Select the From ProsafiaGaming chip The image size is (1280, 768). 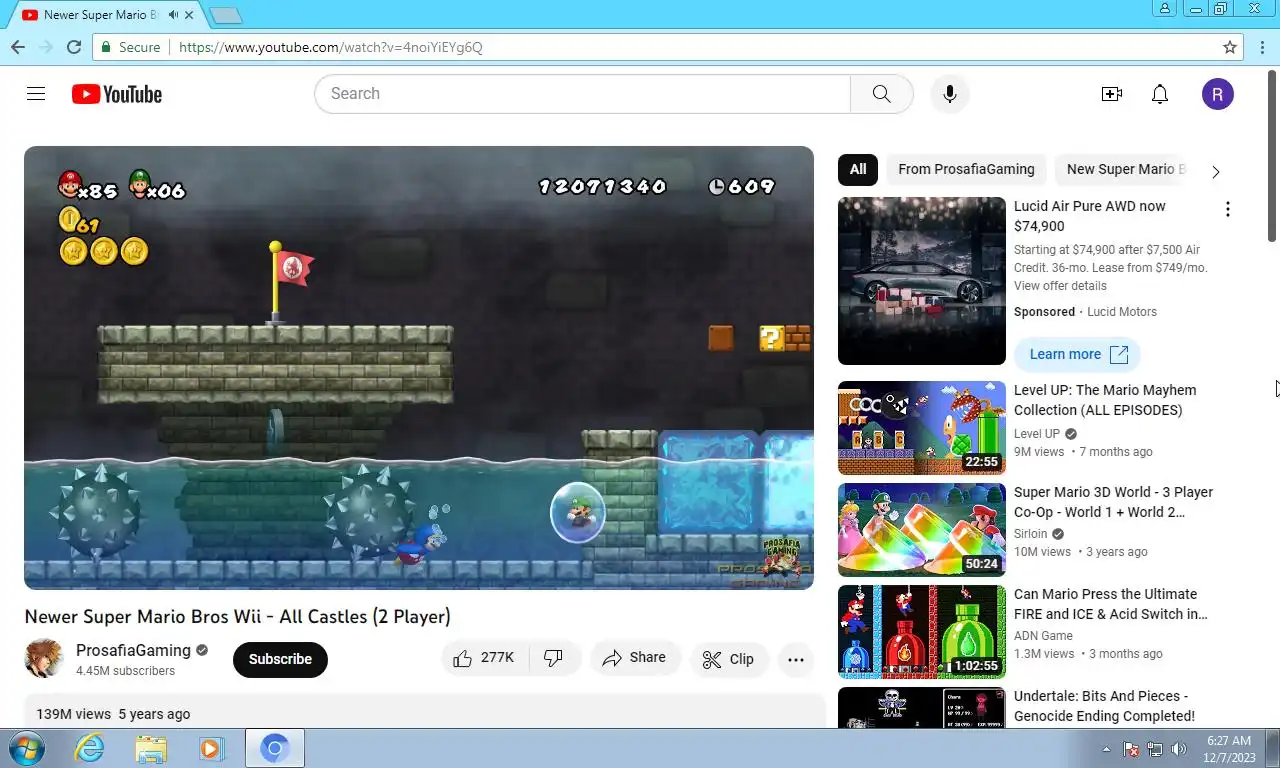(966, 169)
